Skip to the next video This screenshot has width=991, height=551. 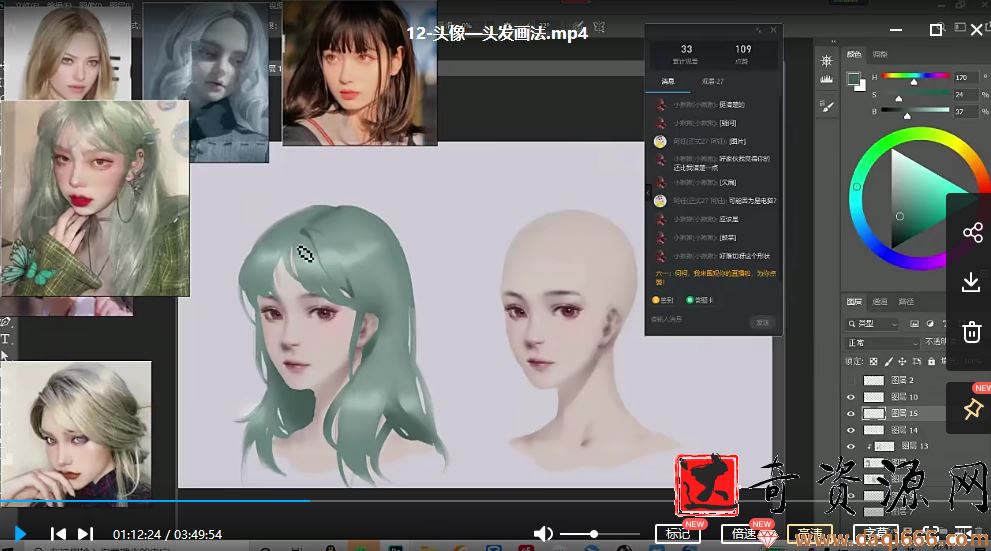tap(85, 534)
